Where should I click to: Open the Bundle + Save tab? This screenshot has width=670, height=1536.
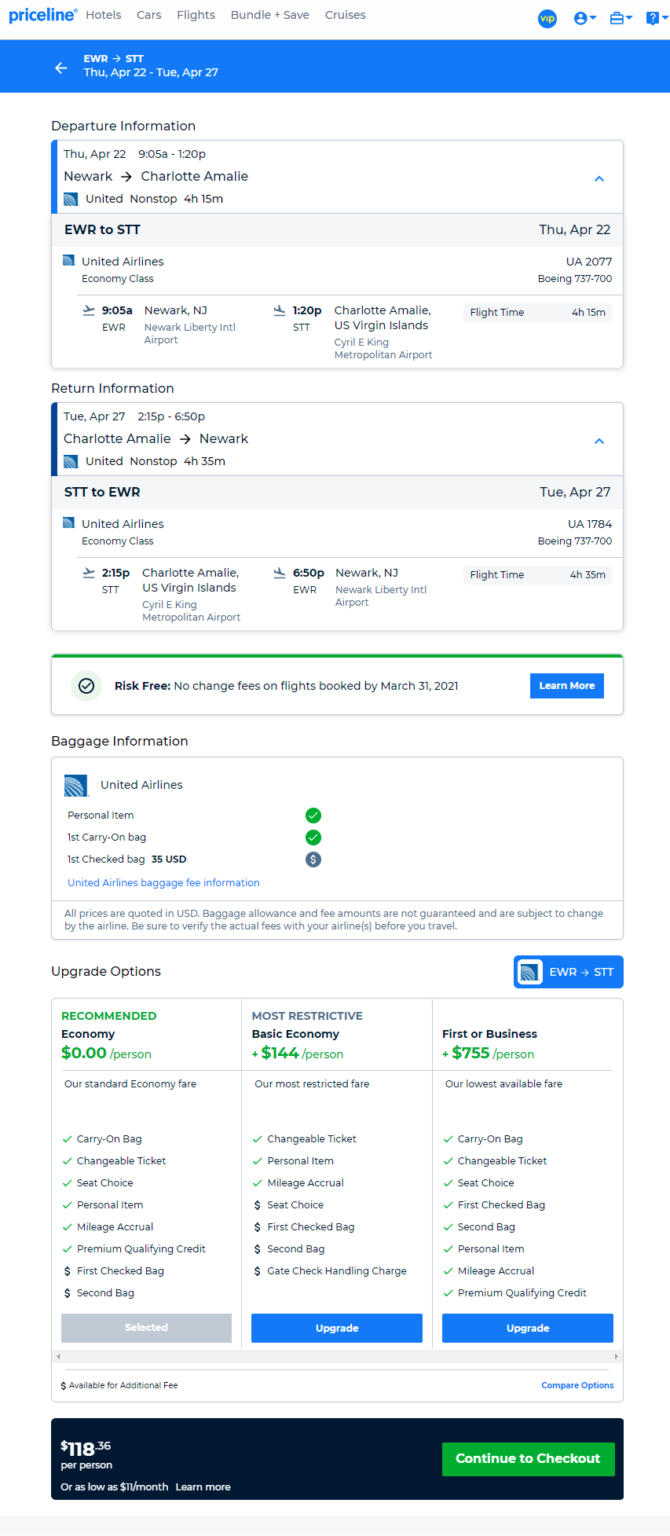tap(270, 15)
